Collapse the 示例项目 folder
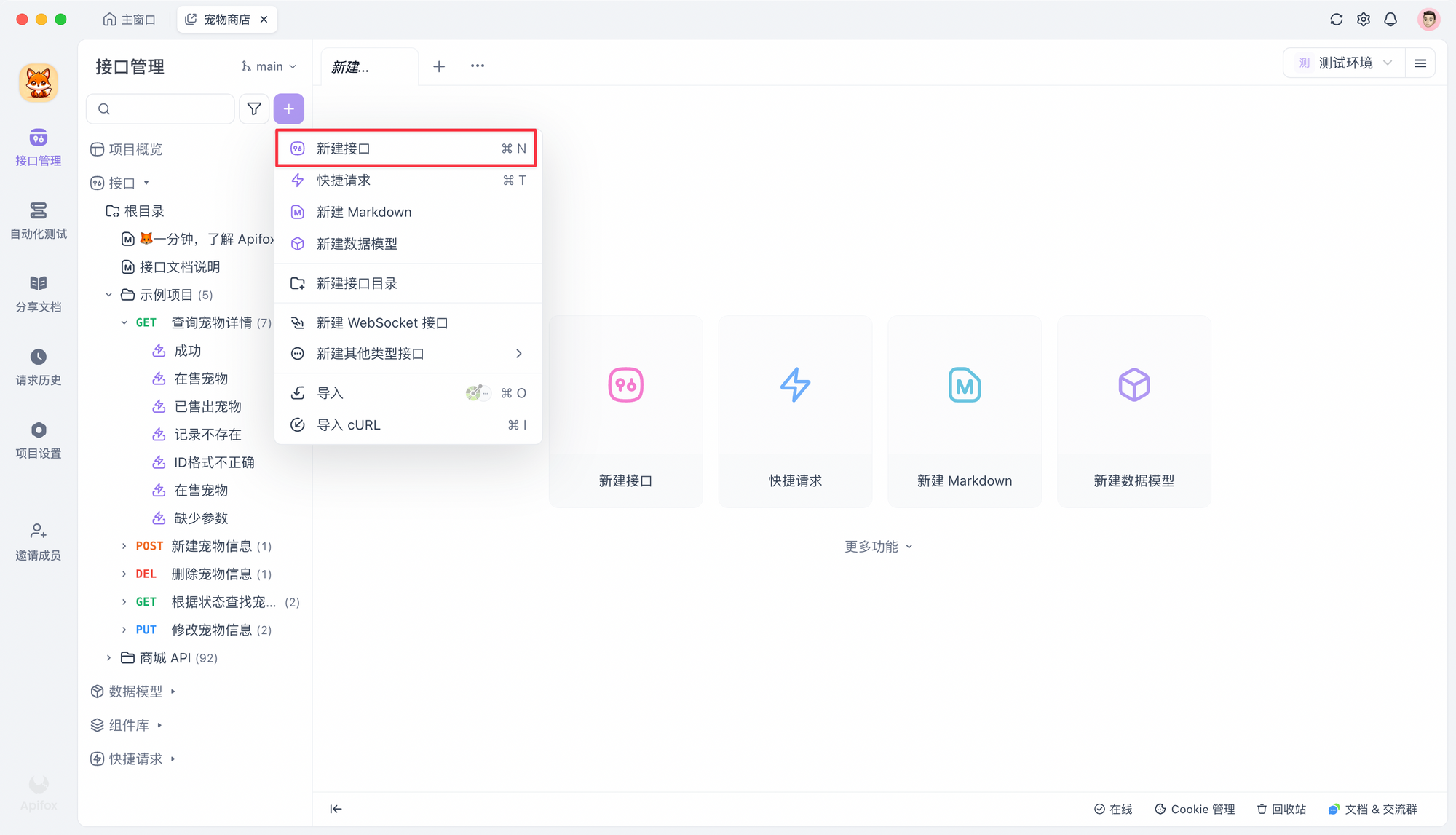 pyautogui.click(x=108, y=295)
